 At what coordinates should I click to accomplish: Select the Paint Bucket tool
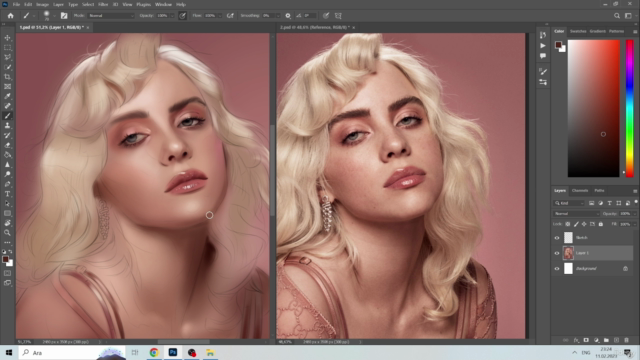coord(7,155)
